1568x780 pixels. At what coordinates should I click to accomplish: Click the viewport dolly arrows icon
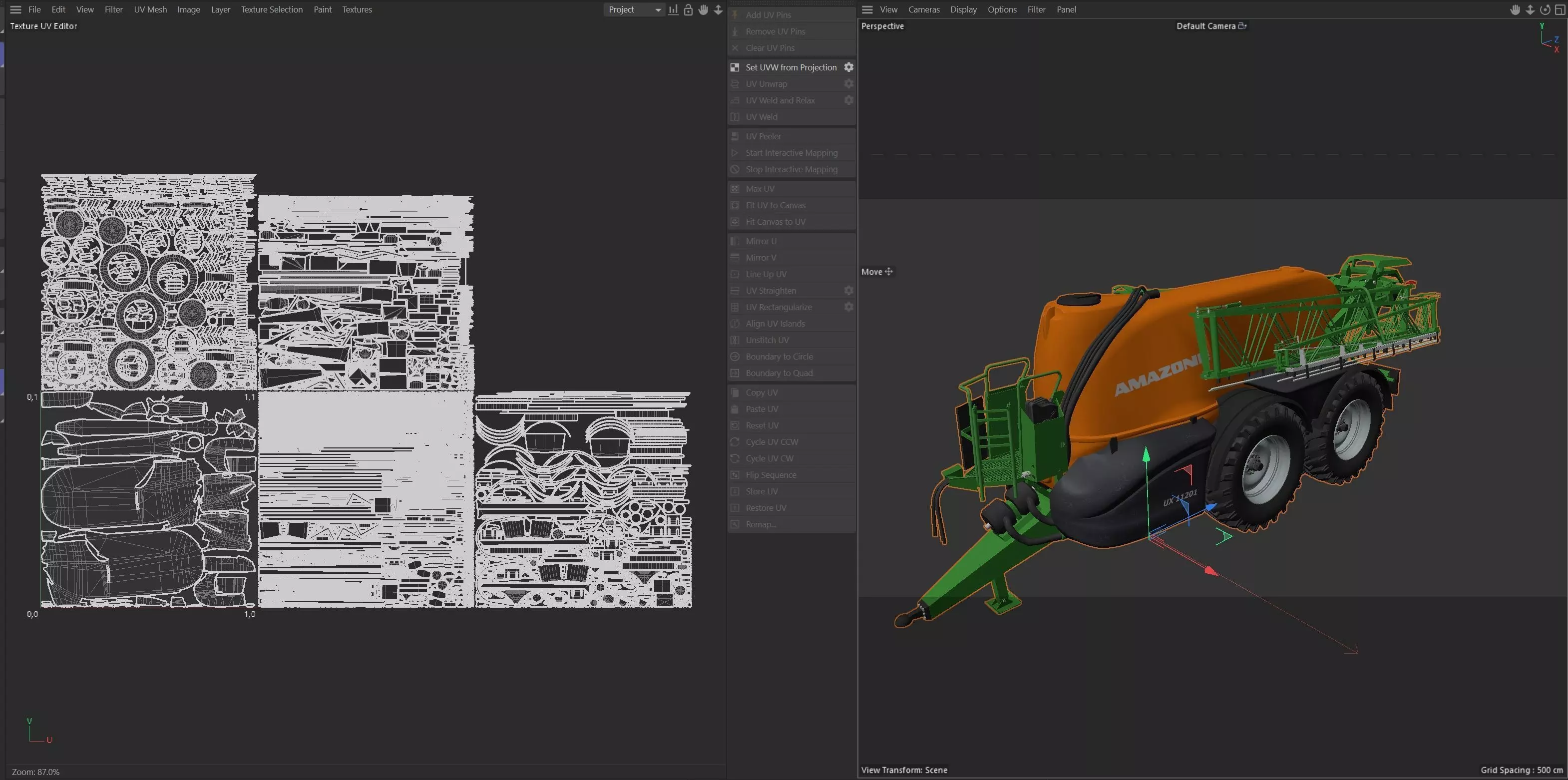coord(1530,10)
